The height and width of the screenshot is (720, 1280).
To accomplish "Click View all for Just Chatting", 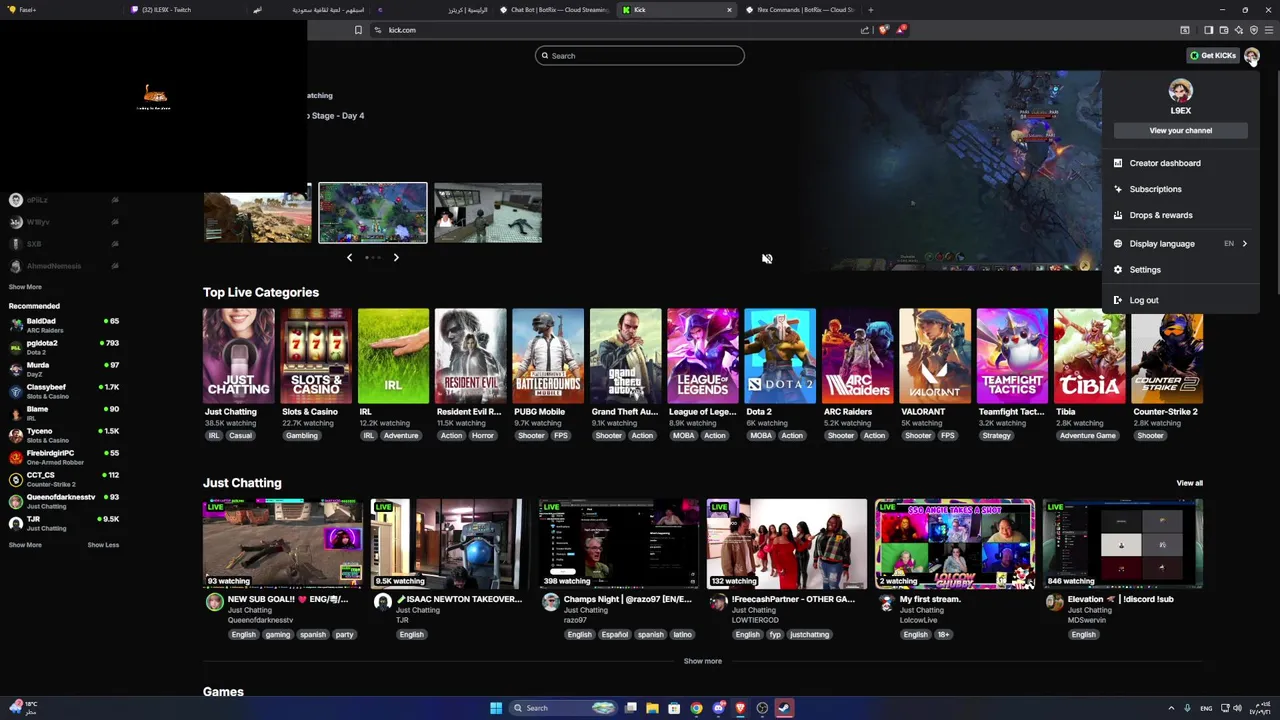I will [1189, 483].
